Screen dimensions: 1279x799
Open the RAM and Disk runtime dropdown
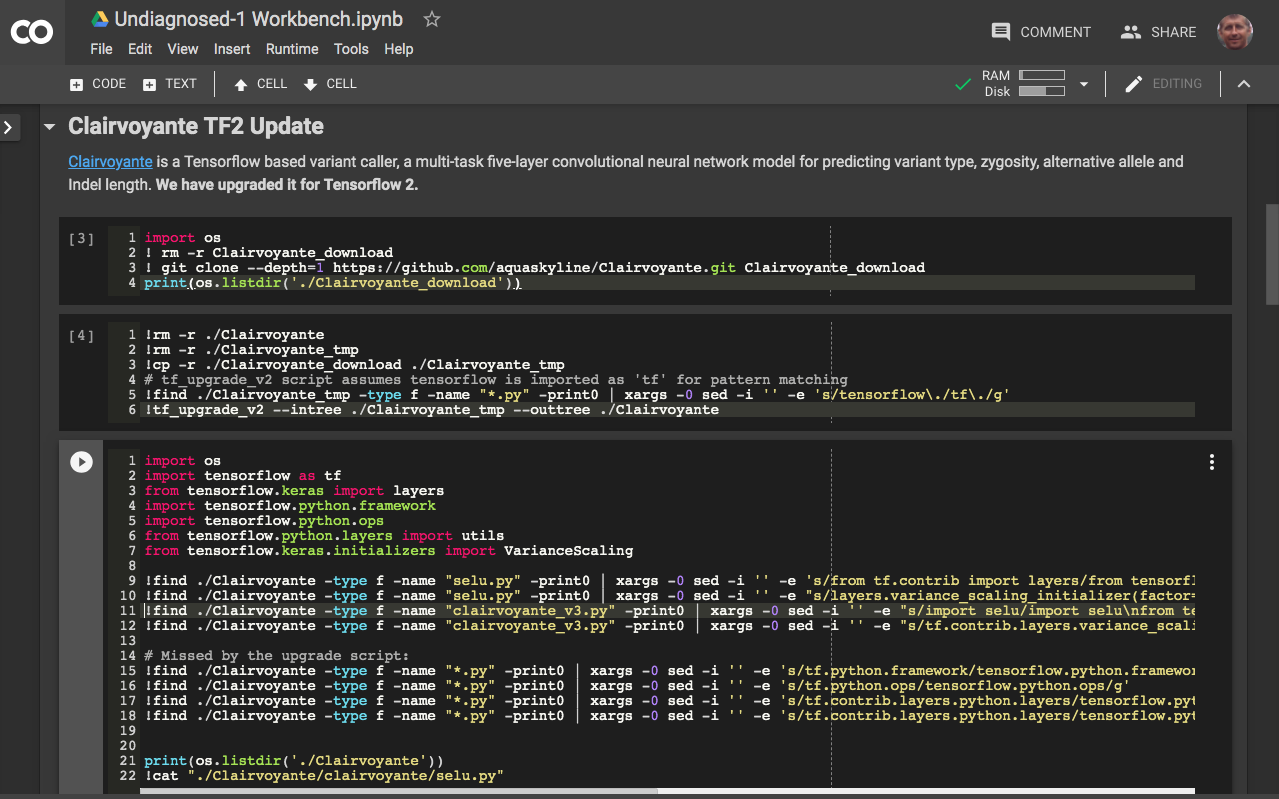(1083, 85)
